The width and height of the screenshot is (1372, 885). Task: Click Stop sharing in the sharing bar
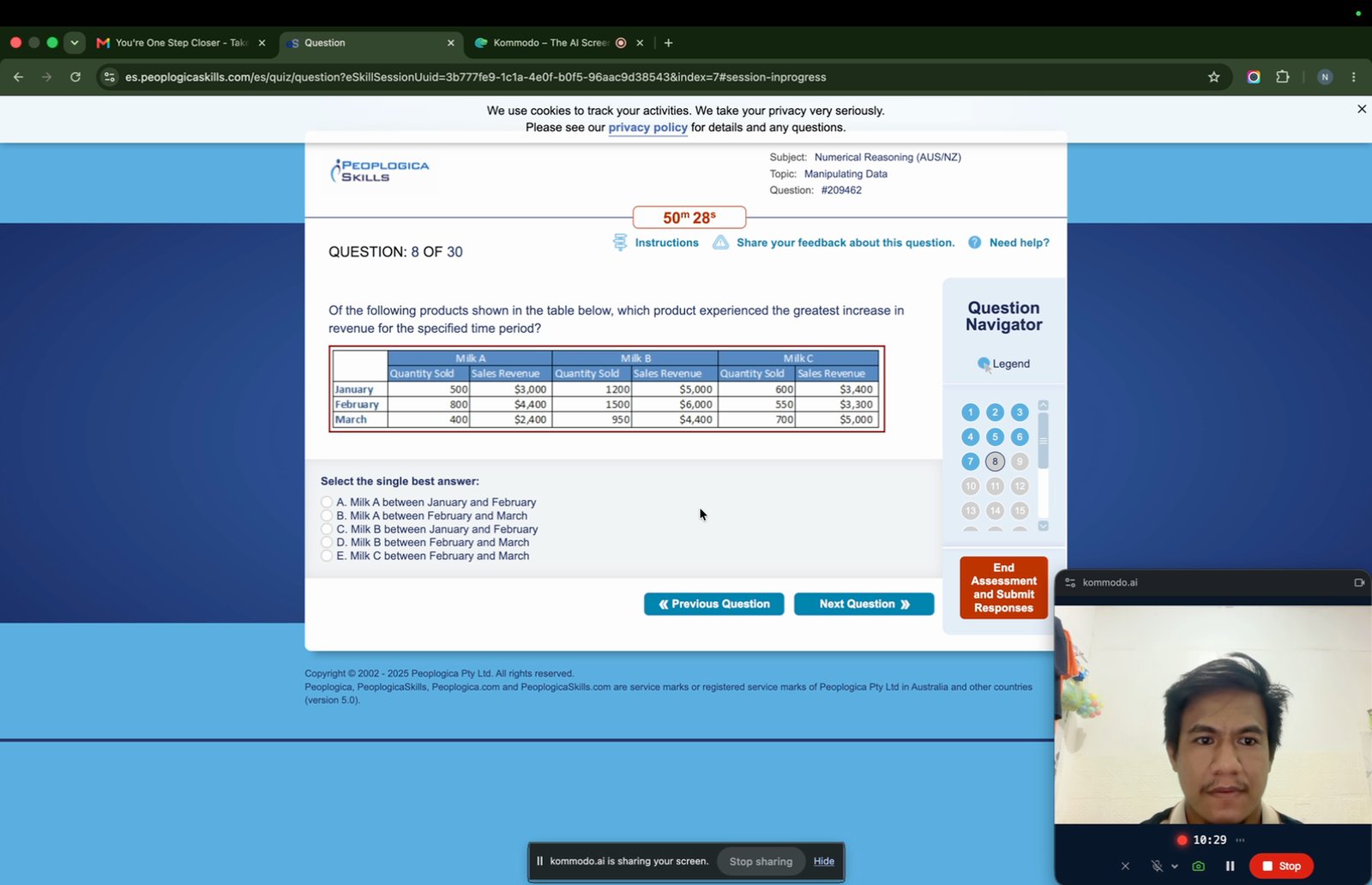click(761, 861)
